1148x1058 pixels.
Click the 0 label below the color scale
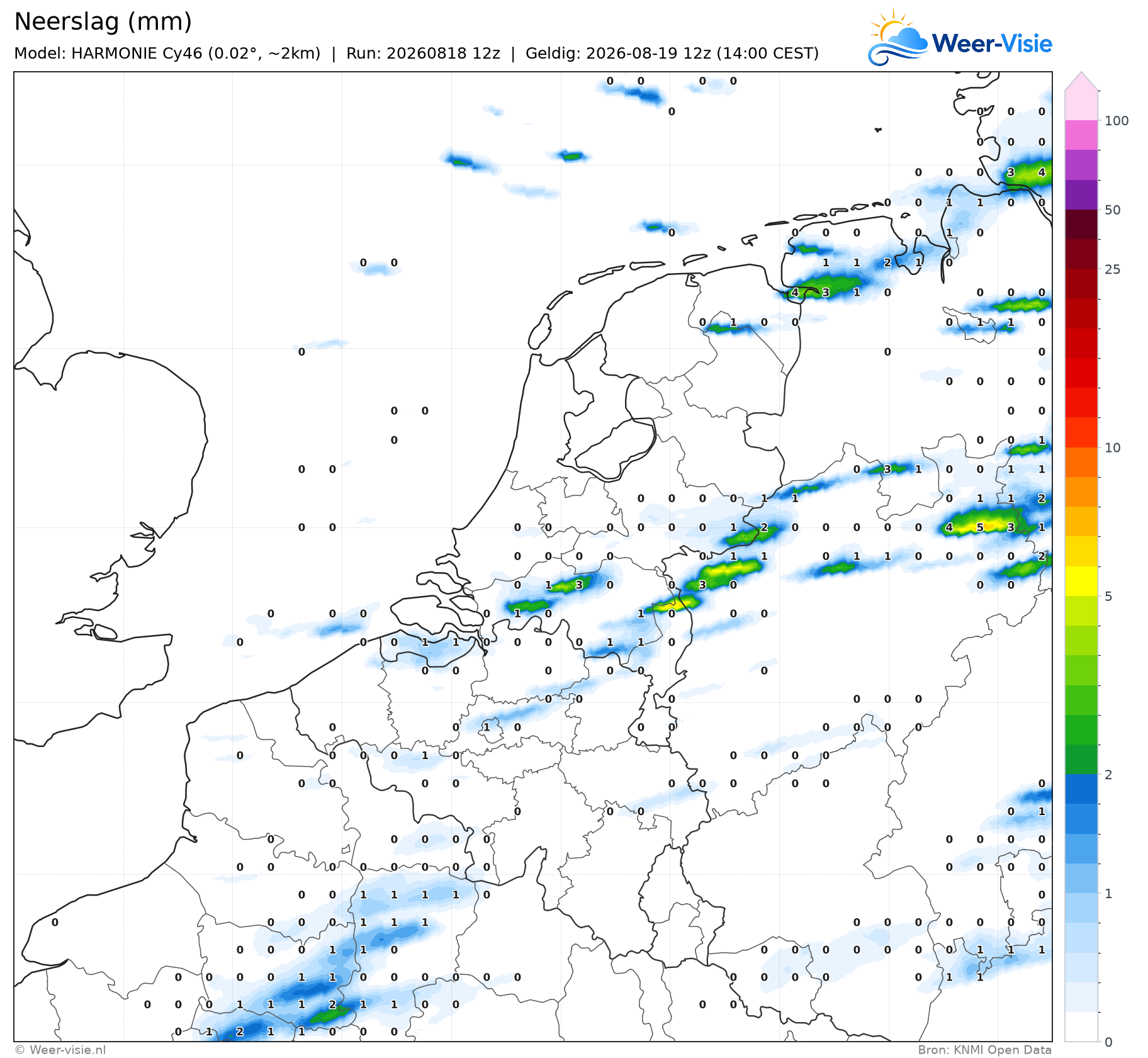tap(1108, 1042)
